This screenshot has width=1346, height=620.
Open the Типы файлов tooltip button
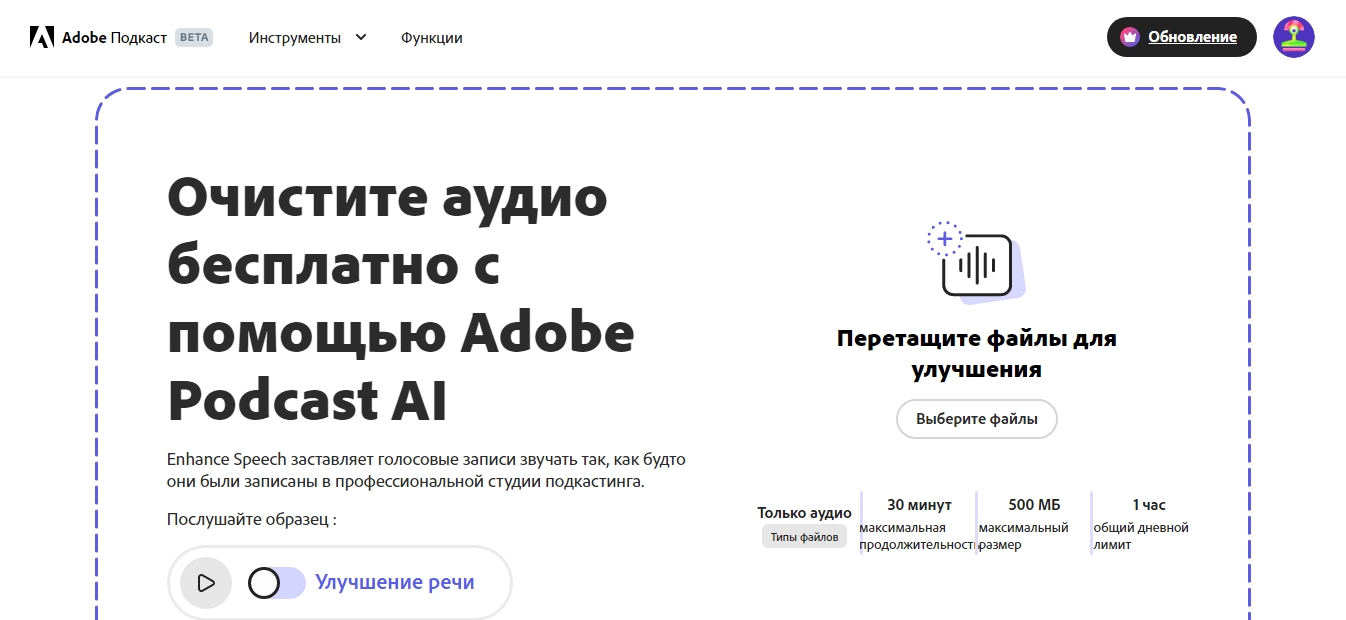pos(804,537)
